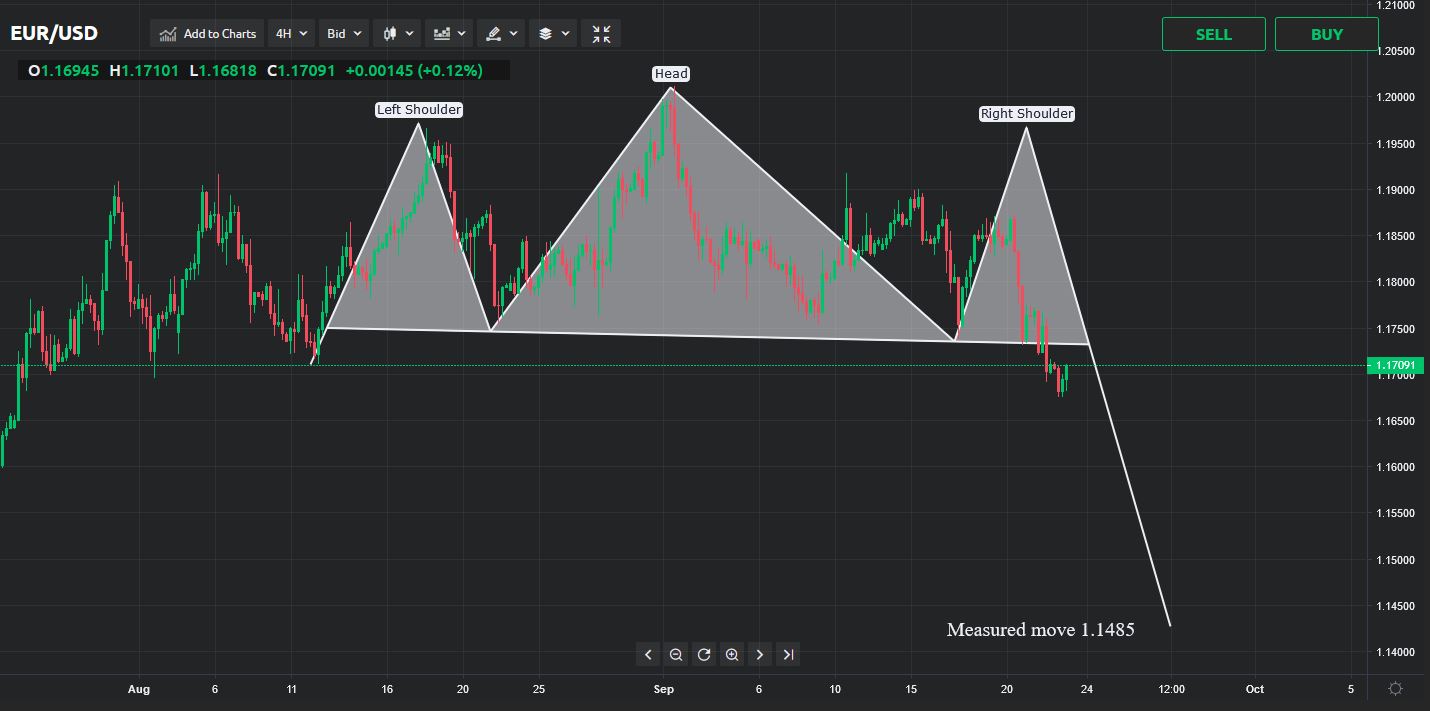This screenshot has height=711, width=1430.
Task: Click the 12:00 time axis label
Action: pos(1171,689)
